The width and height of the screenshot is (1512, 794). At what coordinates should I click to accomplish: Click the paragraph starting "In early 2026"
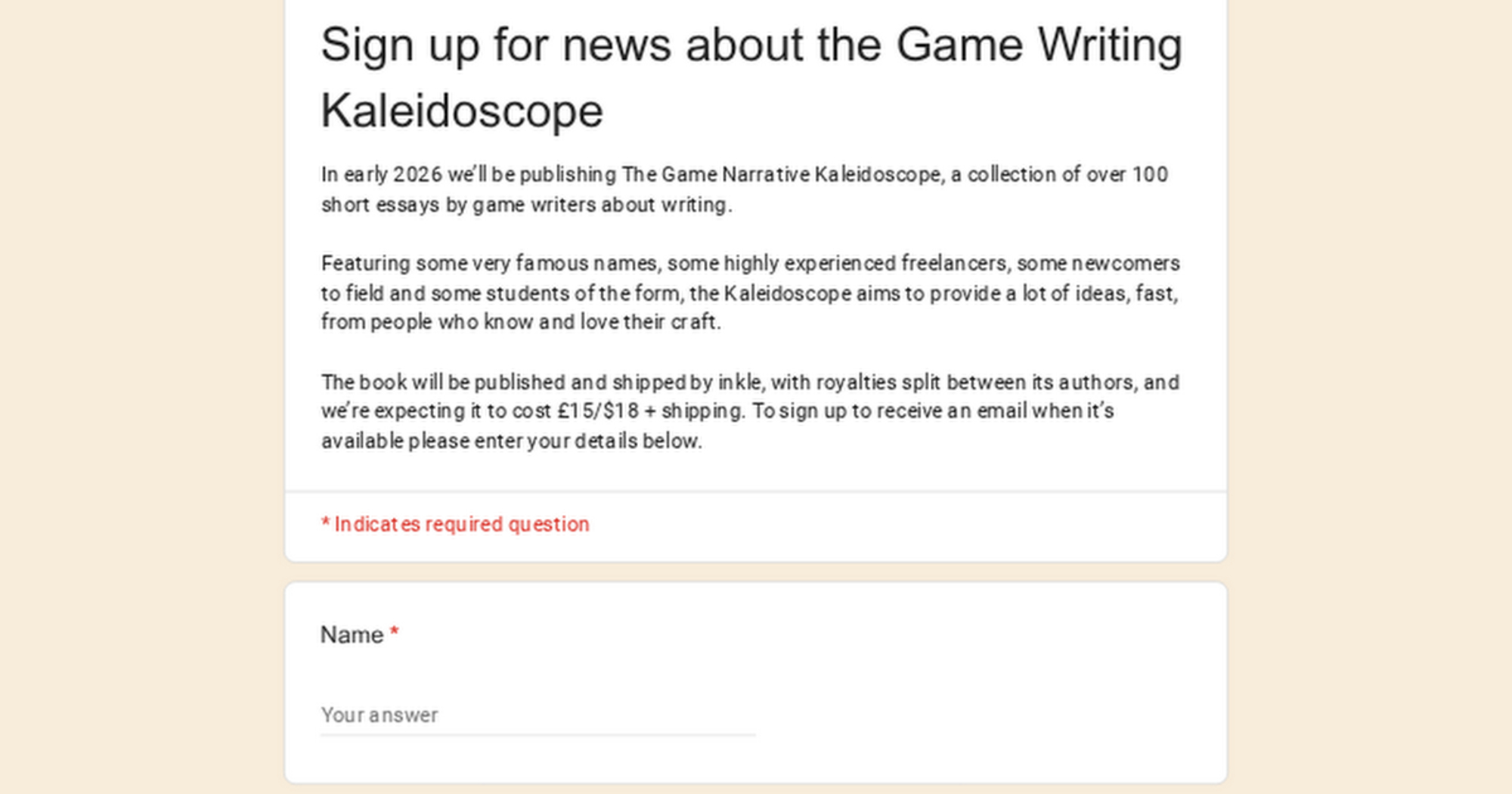(745, 189)
